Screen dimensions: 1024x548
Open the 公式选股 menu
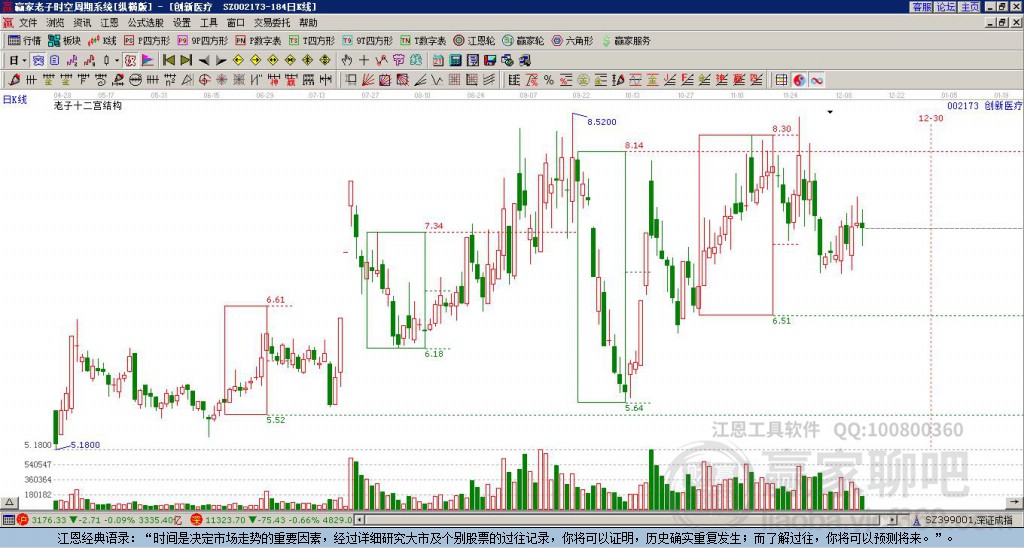tap(146, 23)
